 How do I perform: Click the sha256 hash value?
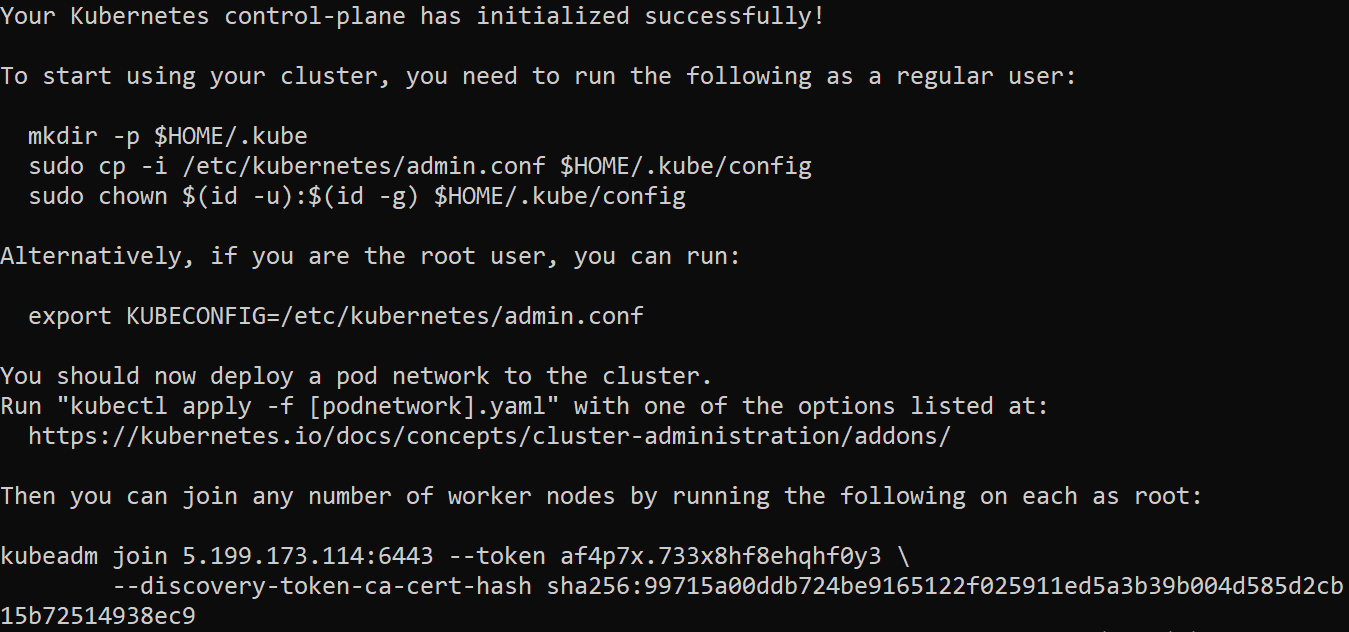[x=944, y=586]
